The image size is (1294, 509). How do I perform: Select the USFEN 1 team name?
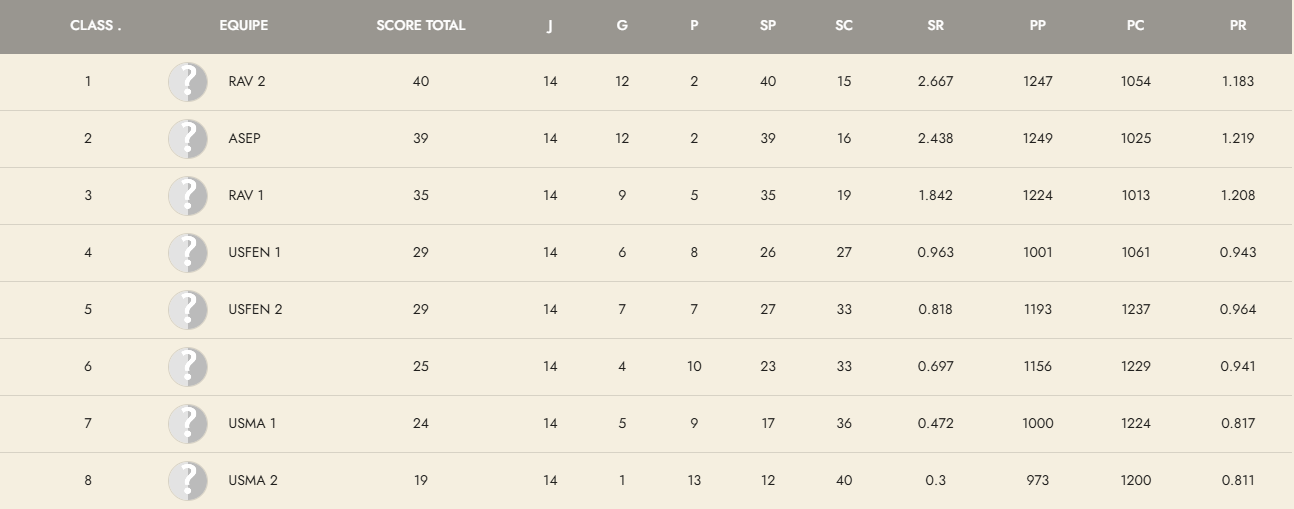point(254,253)
